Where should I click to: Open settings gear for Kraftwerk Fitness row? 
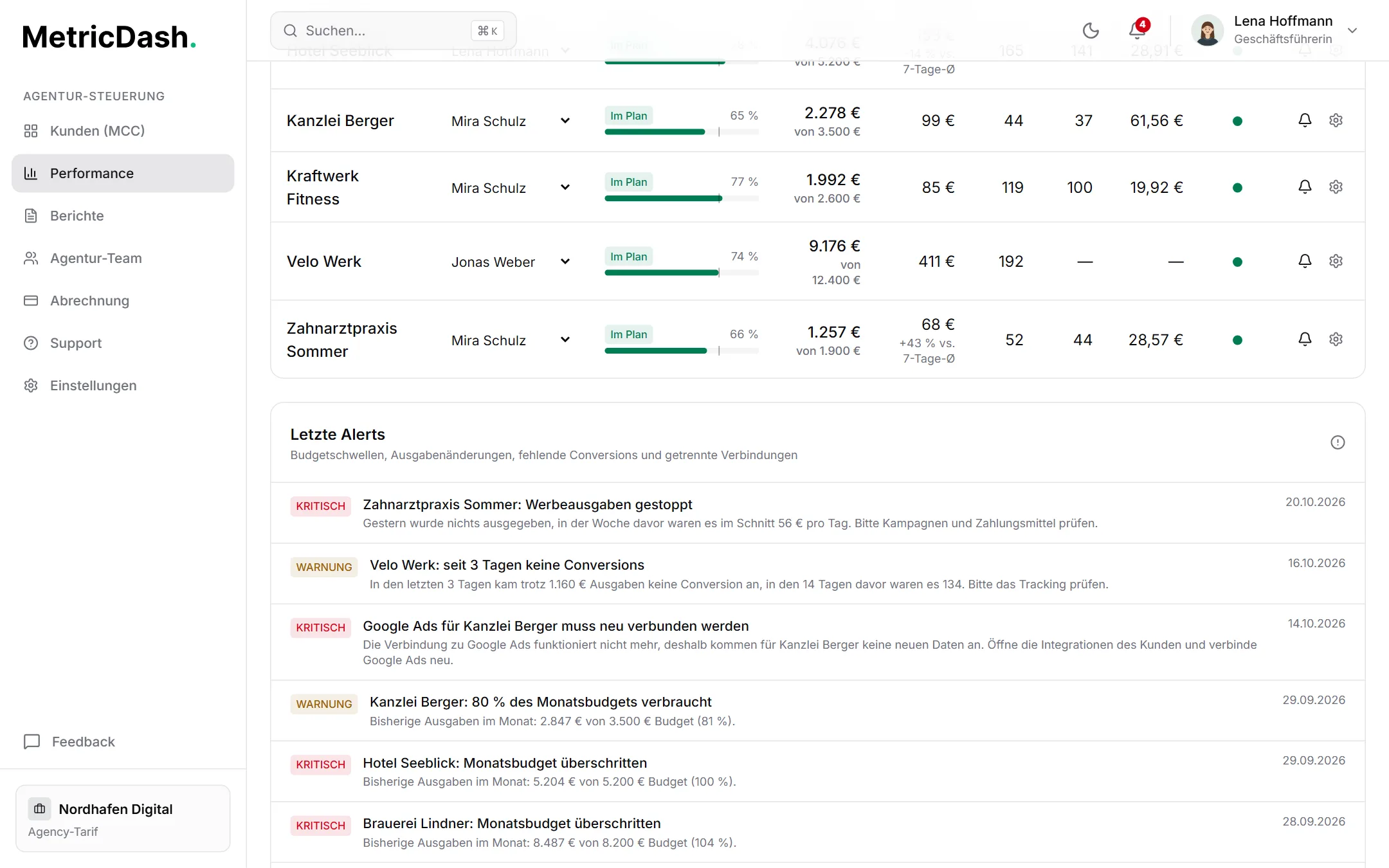[1336, 187]
